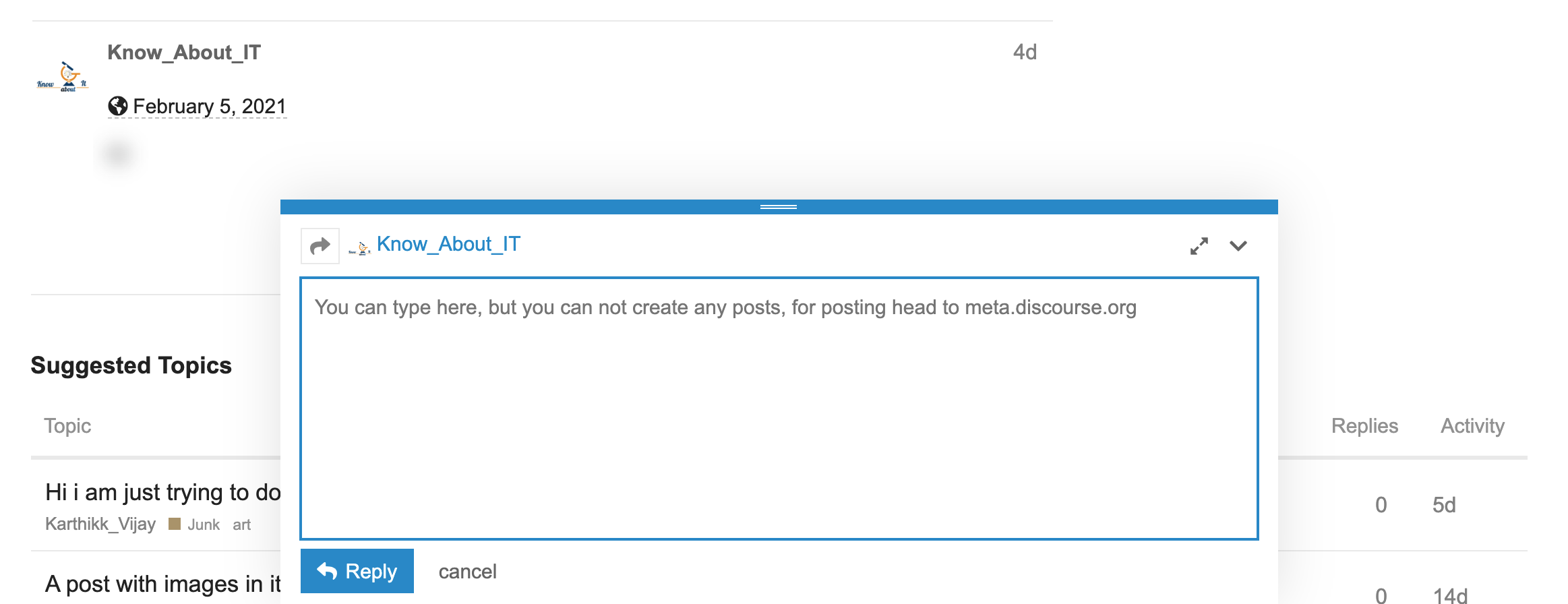
Task: Open topic "Hi i am just trying to do"
Action: [x=162, y=493]
